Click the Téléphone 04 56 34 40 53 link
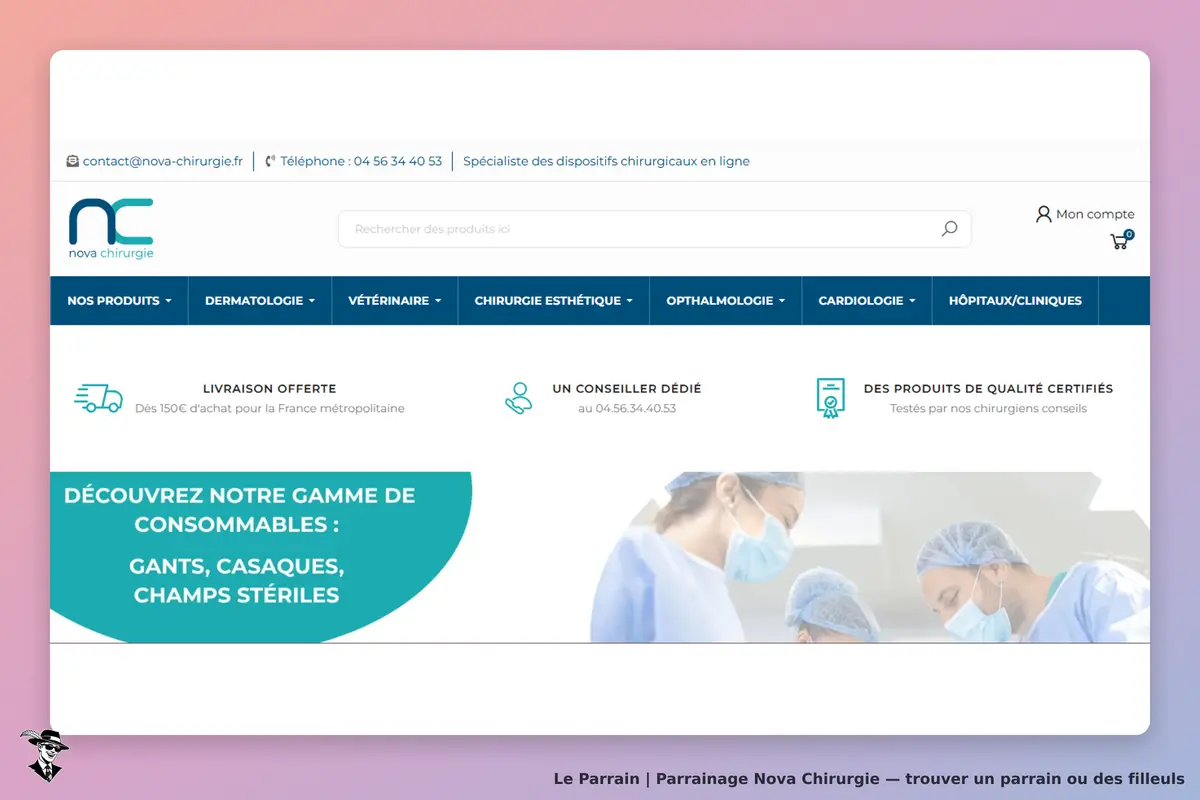The image size is (1200, 800). [x=361, y=161]
